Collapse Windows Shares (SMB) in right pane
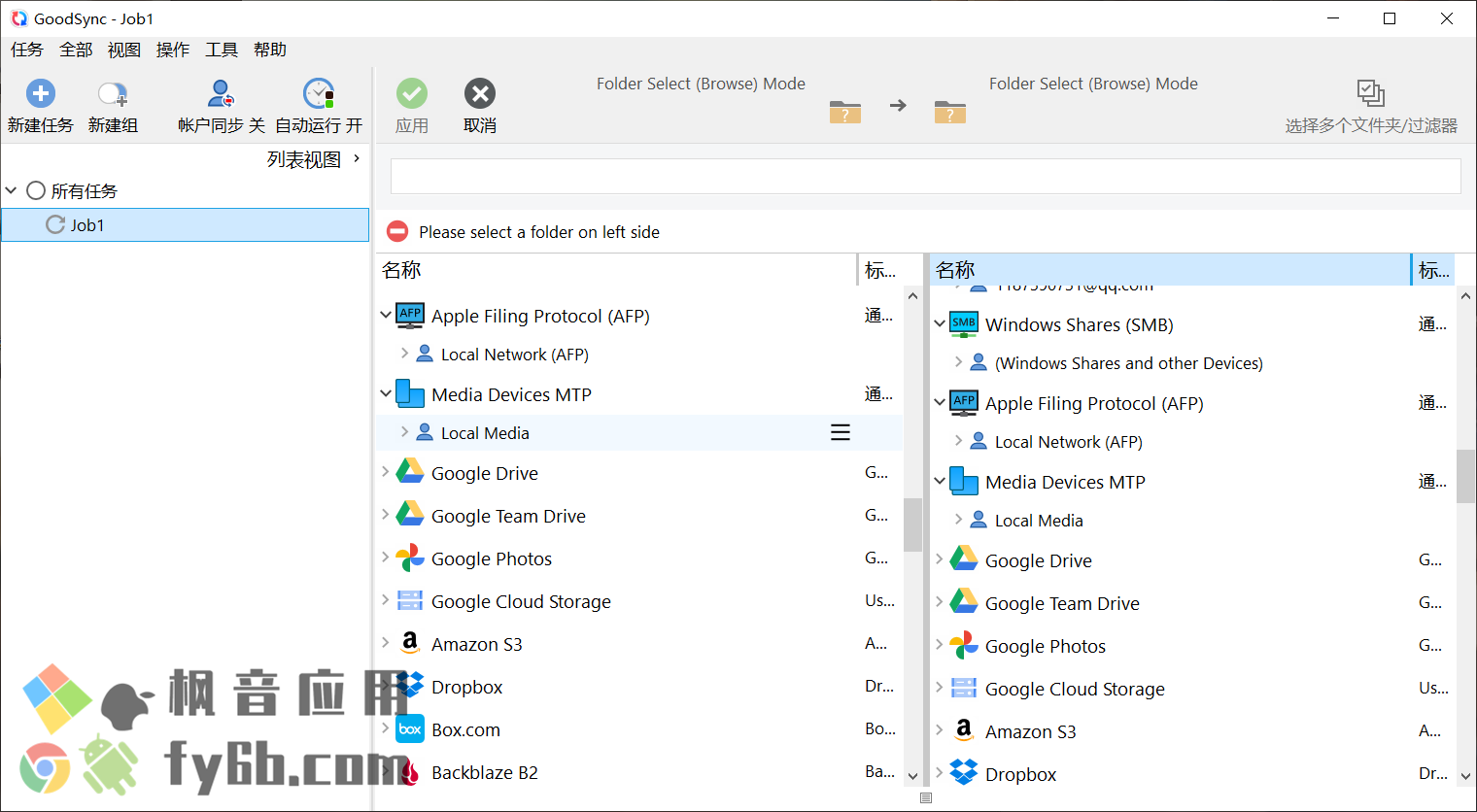This screenshot has width=1477, height=812. pos(940,323)
